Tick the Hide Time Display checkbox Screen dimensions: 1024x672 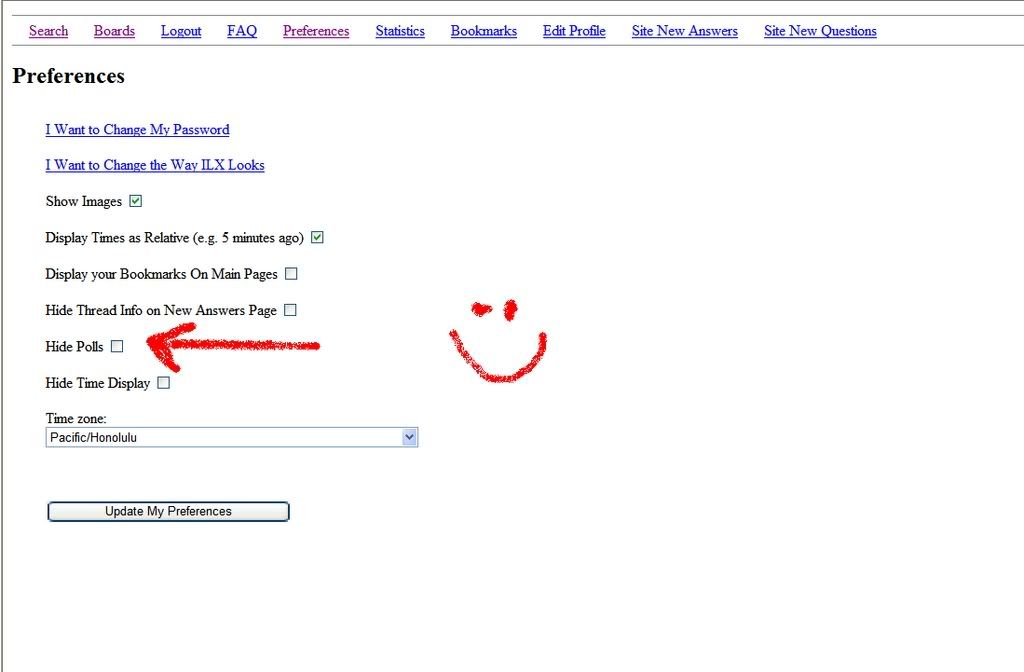coord(164,383)
